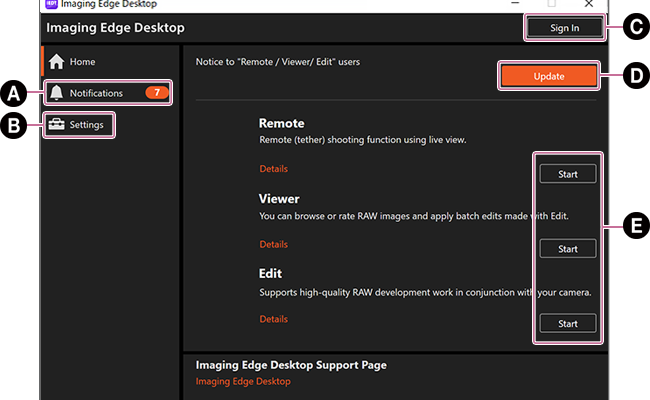
Task: Open Details link under Viewer
Action: tap(274, 244)
